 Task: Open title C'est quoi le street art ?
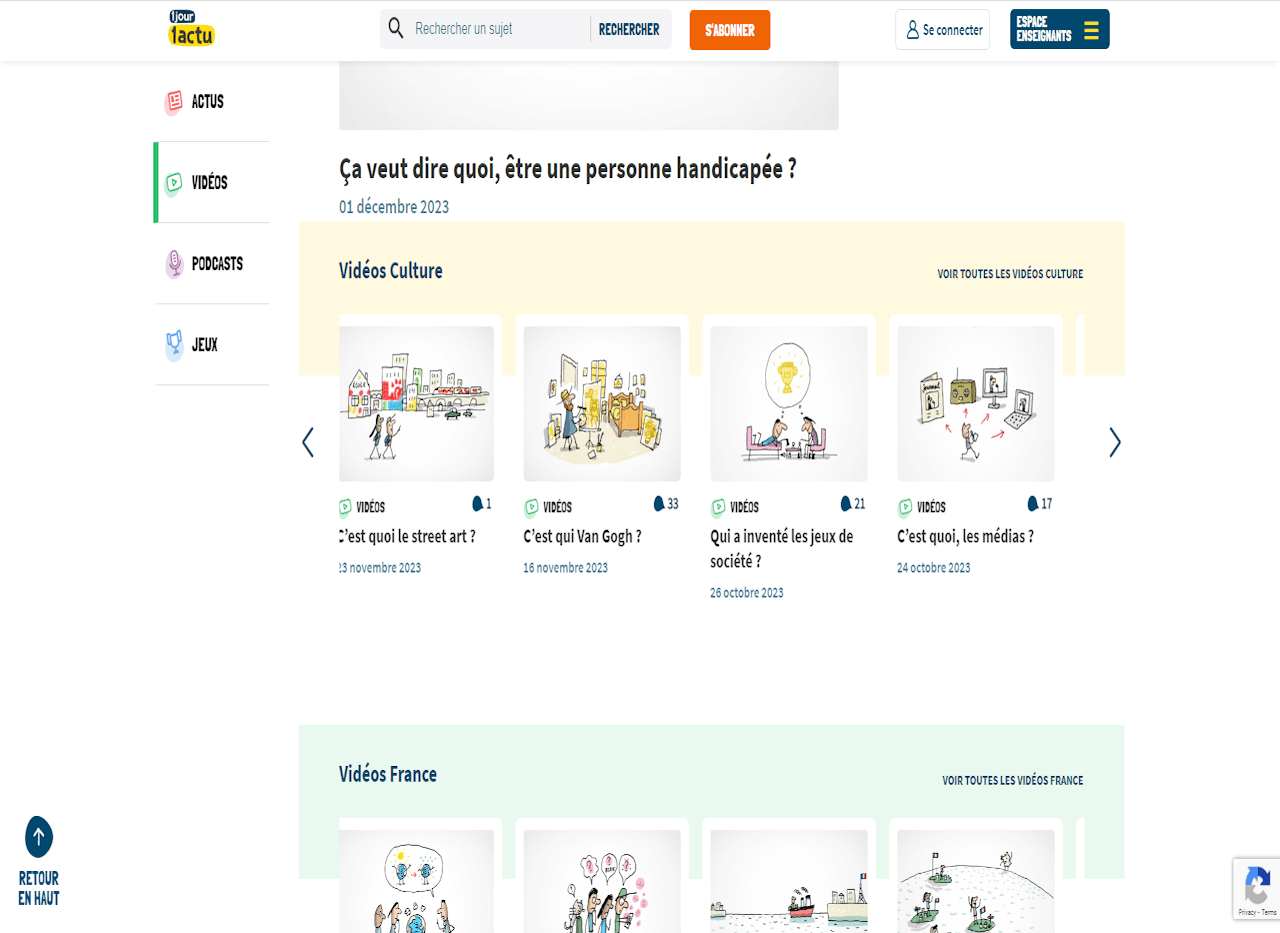(x=408, y=537)
